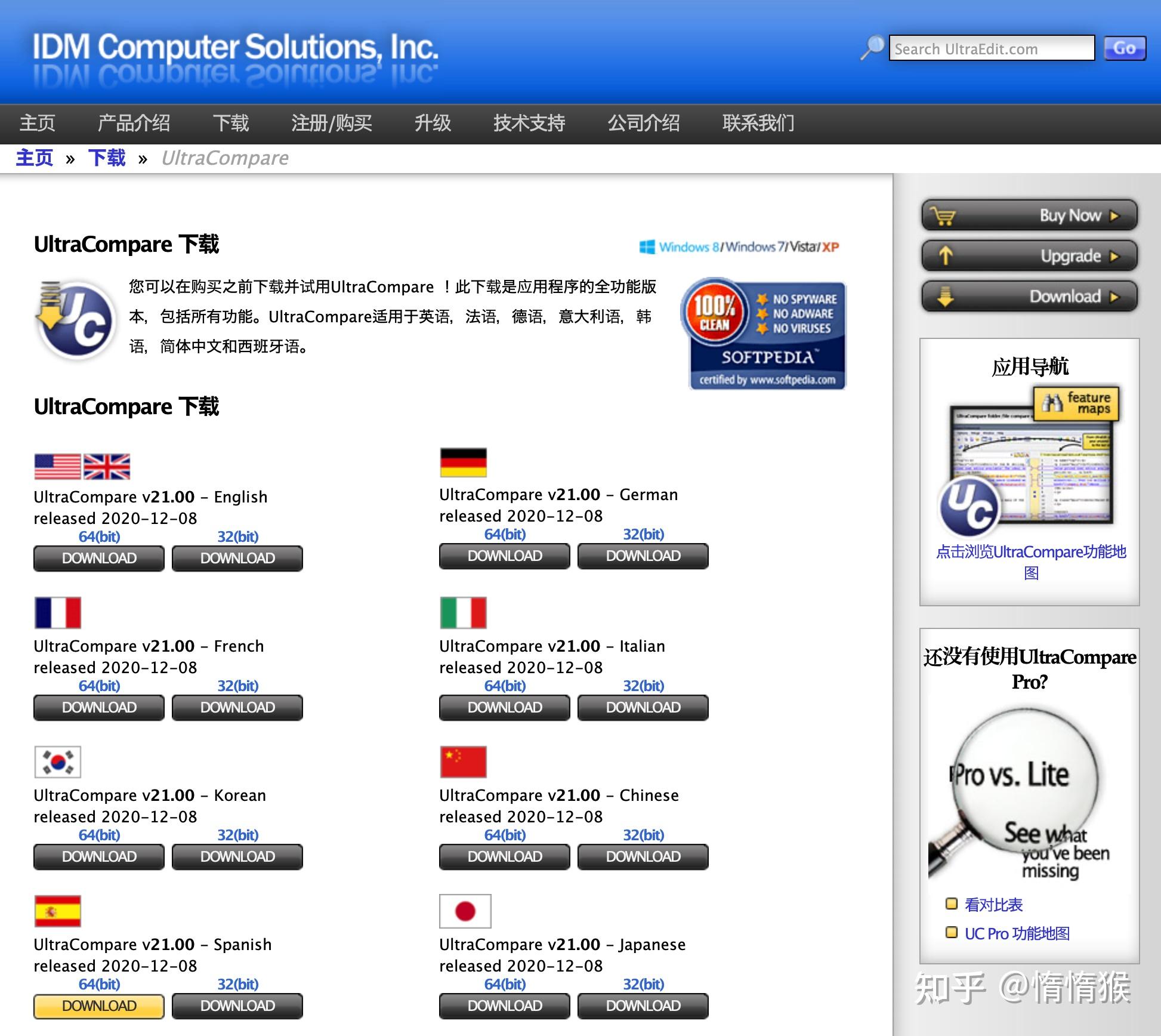Click the Search UltraEdit.com input field

point(991,49)
